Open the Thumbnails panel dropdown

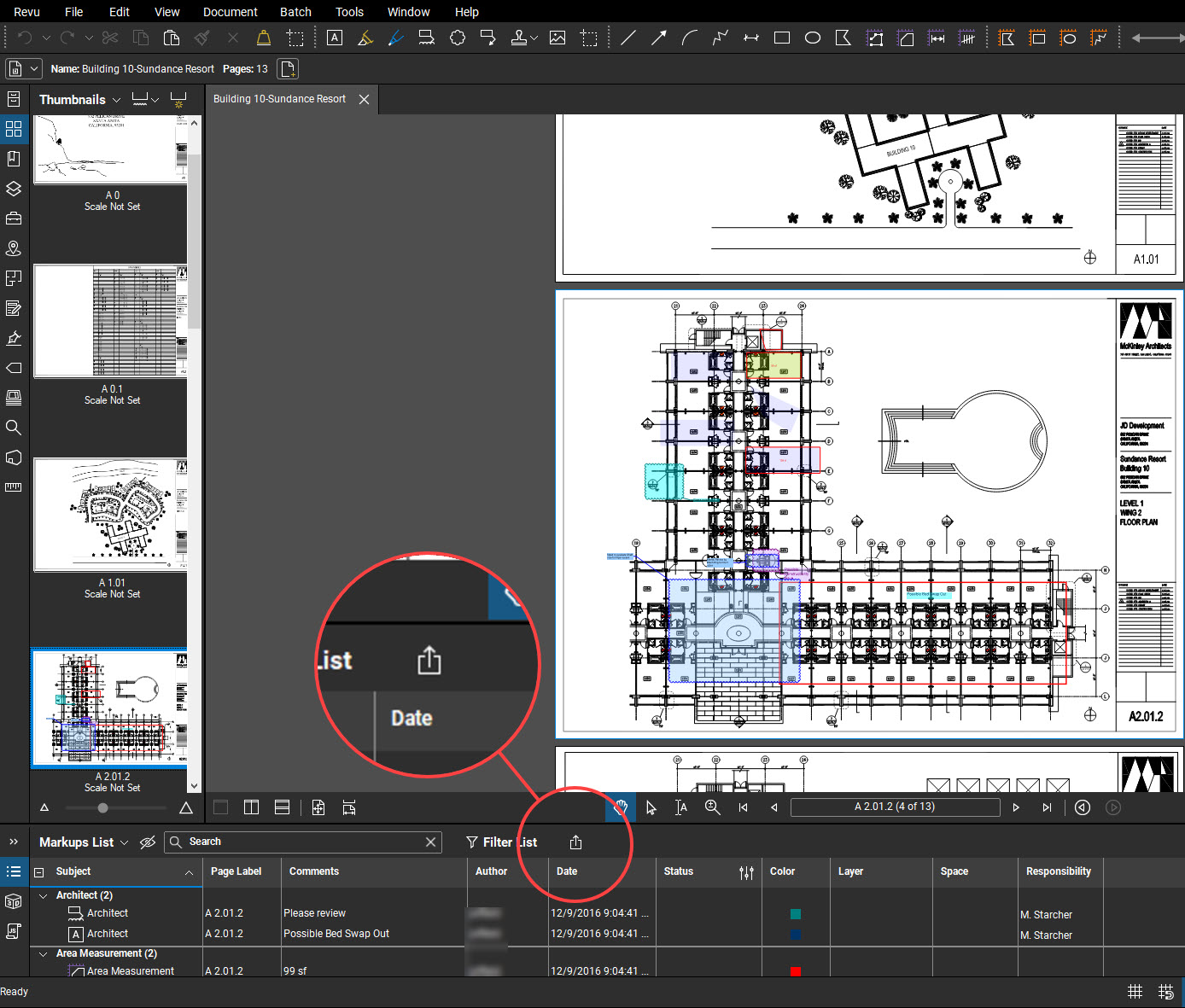pos(117,100)
